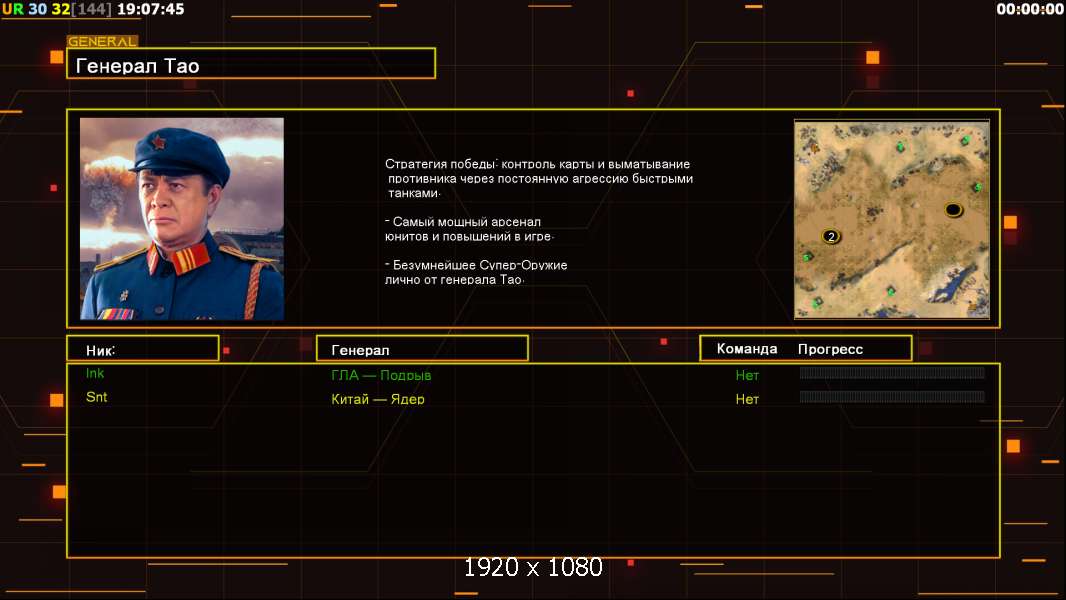1066x600 pixels.
Task: Click the strategy text 'Стратегия победы'
Action: [x=440, y=164]
